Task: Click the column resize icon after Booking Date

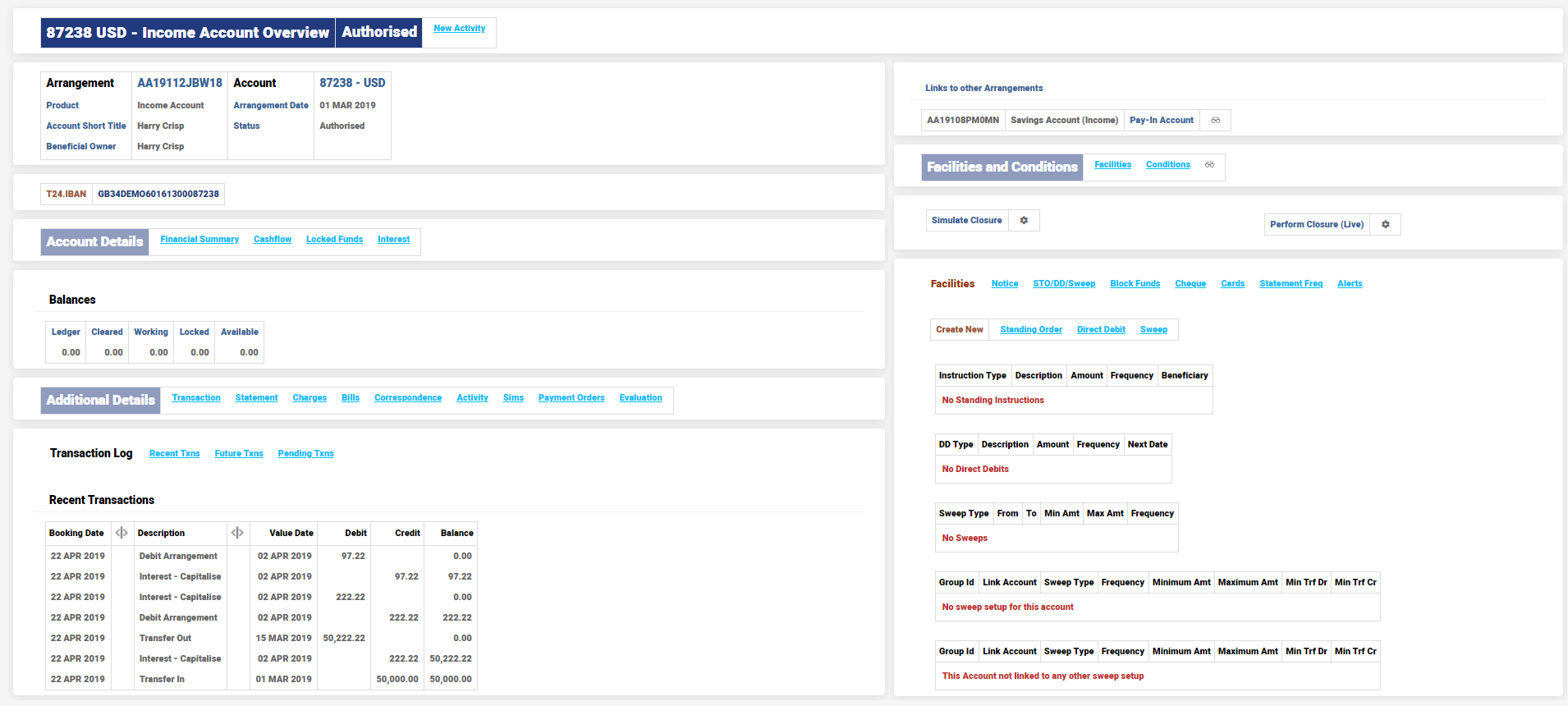Action: coord(121,533)
